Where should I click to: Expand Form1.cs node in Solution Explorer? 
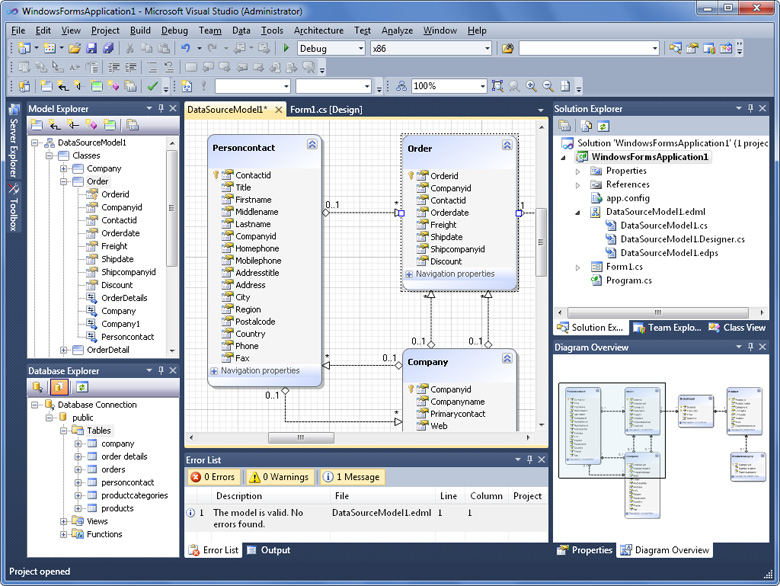[578, 267]
